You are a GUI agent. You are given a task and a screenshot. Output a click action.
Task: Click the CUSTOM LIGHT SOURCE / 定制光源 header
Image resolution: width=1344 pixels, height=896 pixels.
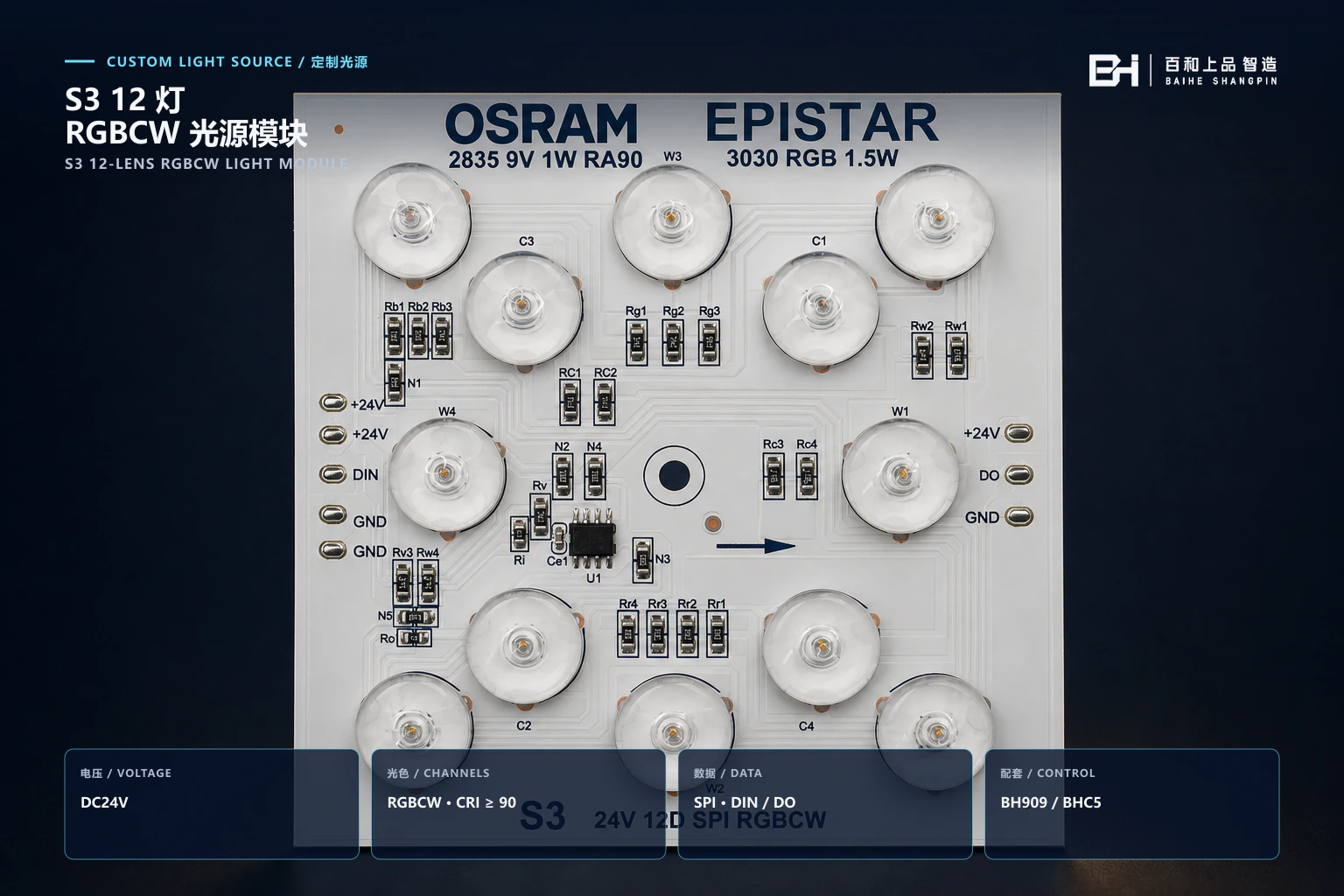[x=237, y=62]
